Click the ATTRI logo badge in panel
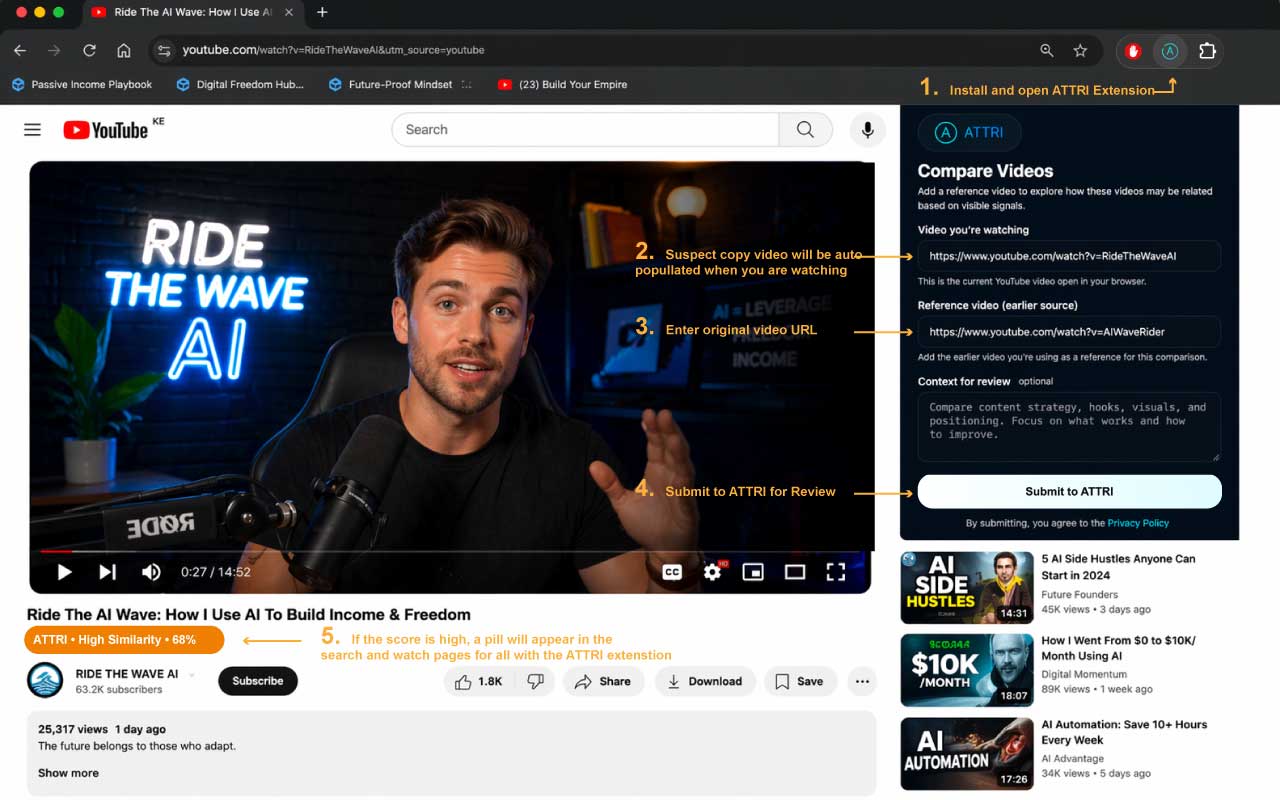Viewport: 1280px width, 800px height. [969, 133]
